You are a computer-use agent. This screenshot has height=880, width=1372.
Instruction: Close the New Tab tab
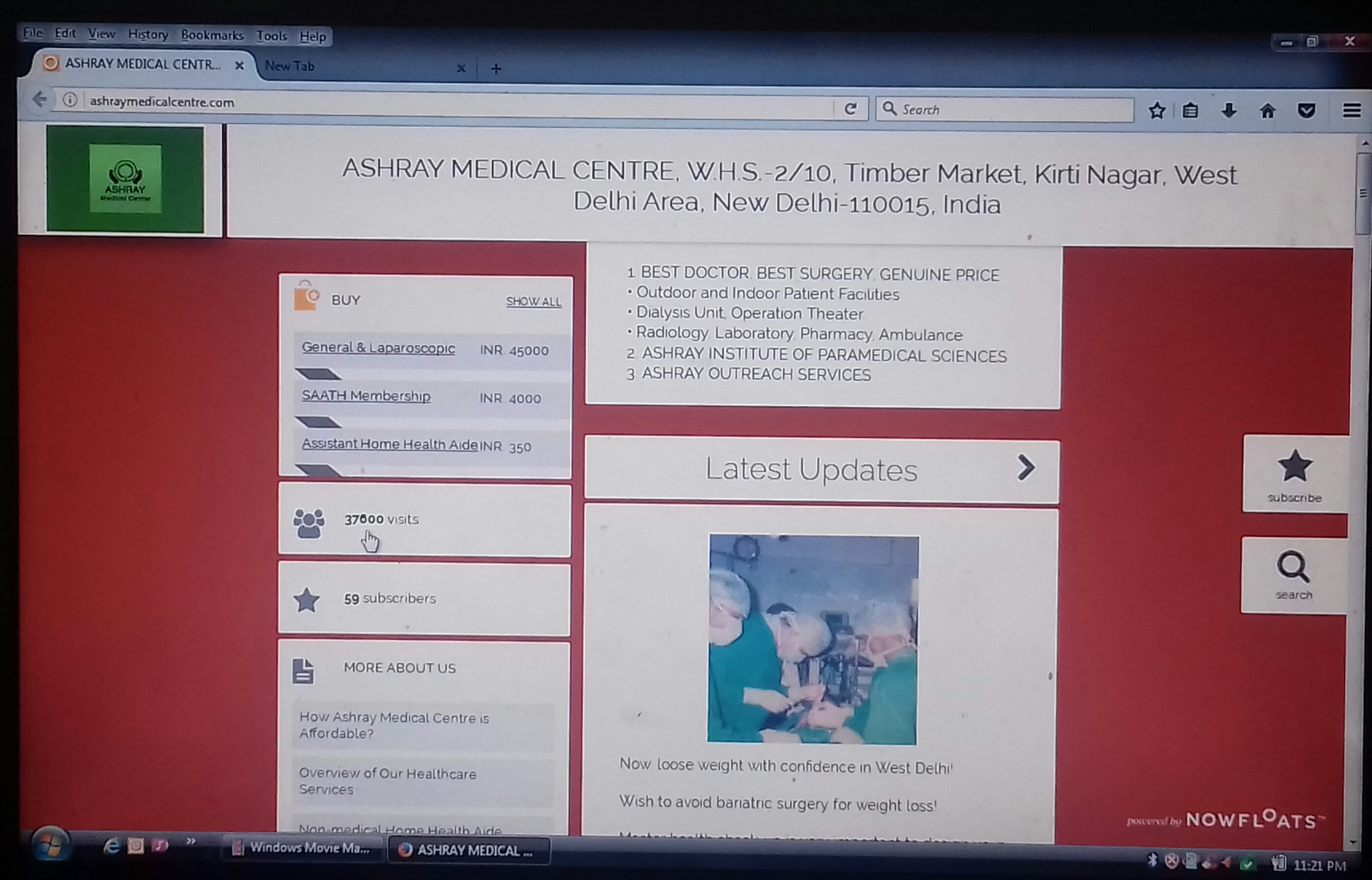click(x=461, y=69)
